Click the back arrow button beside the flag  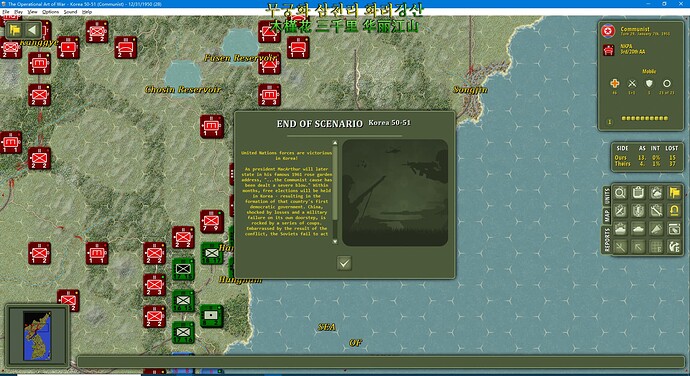33,30
